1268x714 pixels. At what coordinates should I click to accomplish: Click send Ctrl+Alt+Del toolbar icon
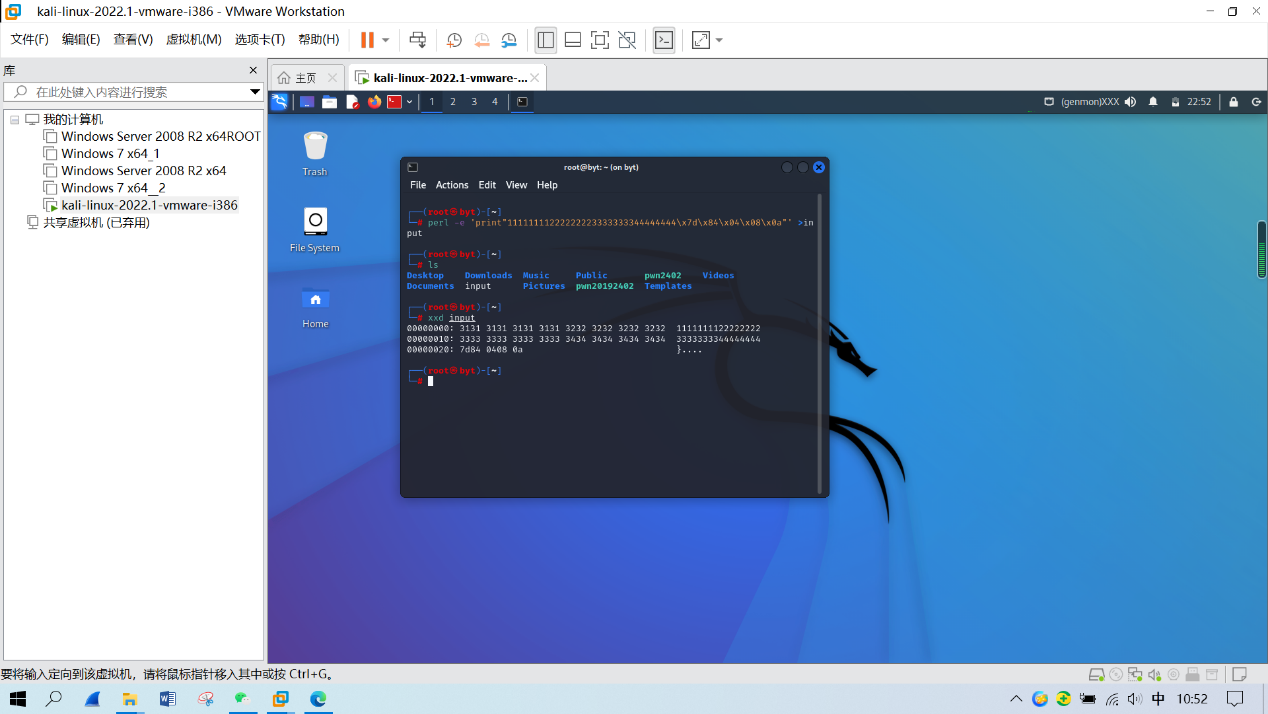418,40
